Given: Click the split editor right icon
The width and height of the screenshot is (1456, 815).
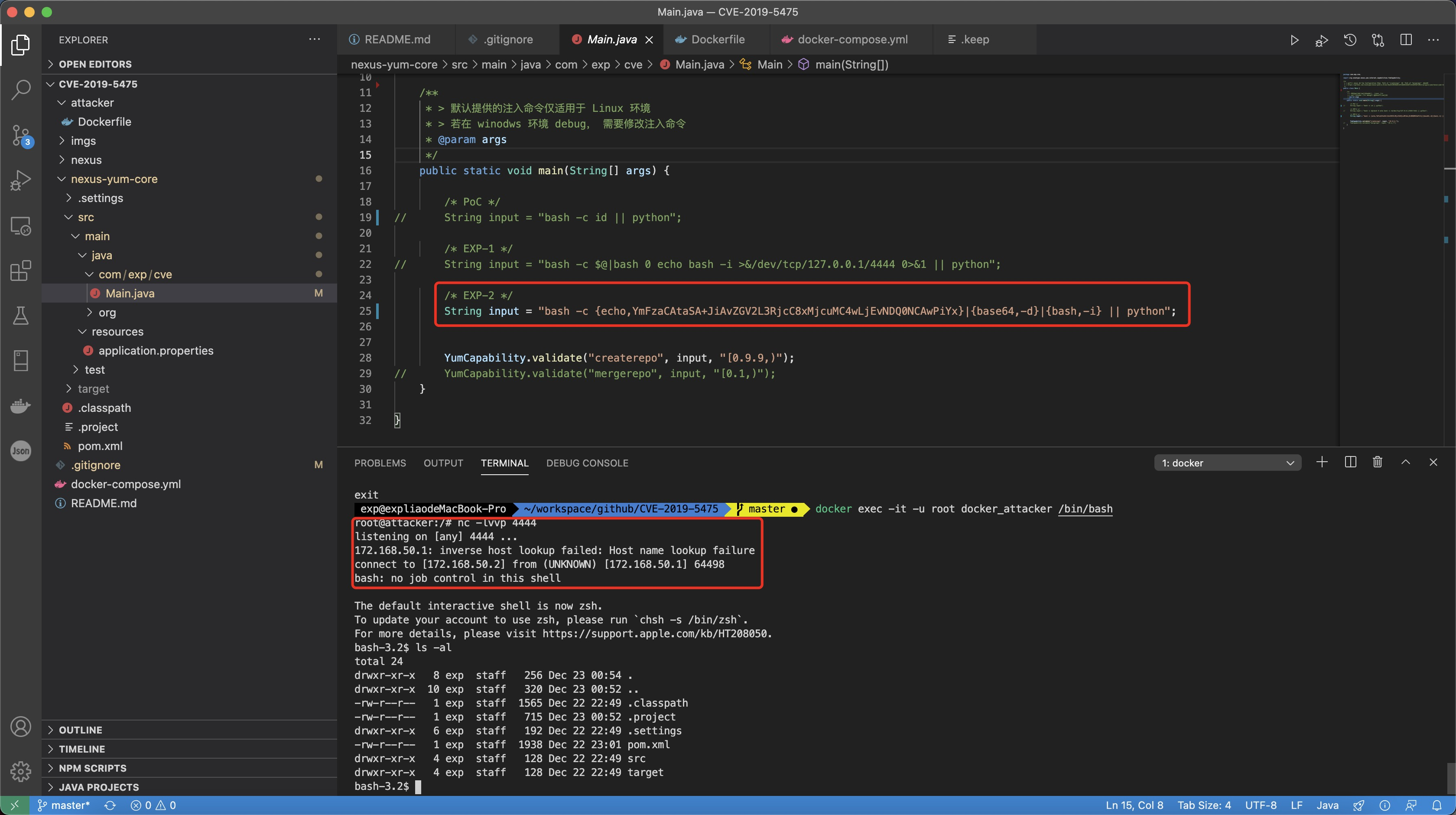Looking at the screenshot, I should tap(1406, 40).
